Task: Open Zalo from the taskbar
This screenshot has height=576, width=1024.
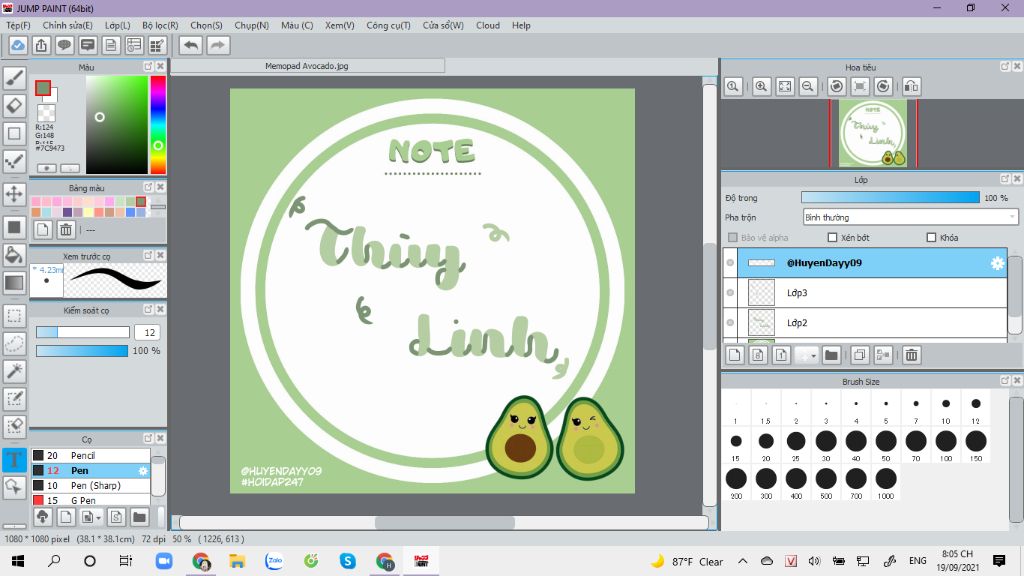Action: click(x=274, y=561)
